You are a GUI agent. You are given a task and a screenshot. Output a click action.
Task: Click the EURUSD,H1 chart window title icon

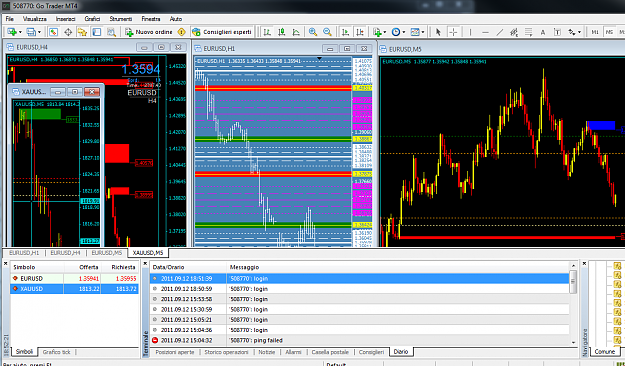(x=198, y=49)
